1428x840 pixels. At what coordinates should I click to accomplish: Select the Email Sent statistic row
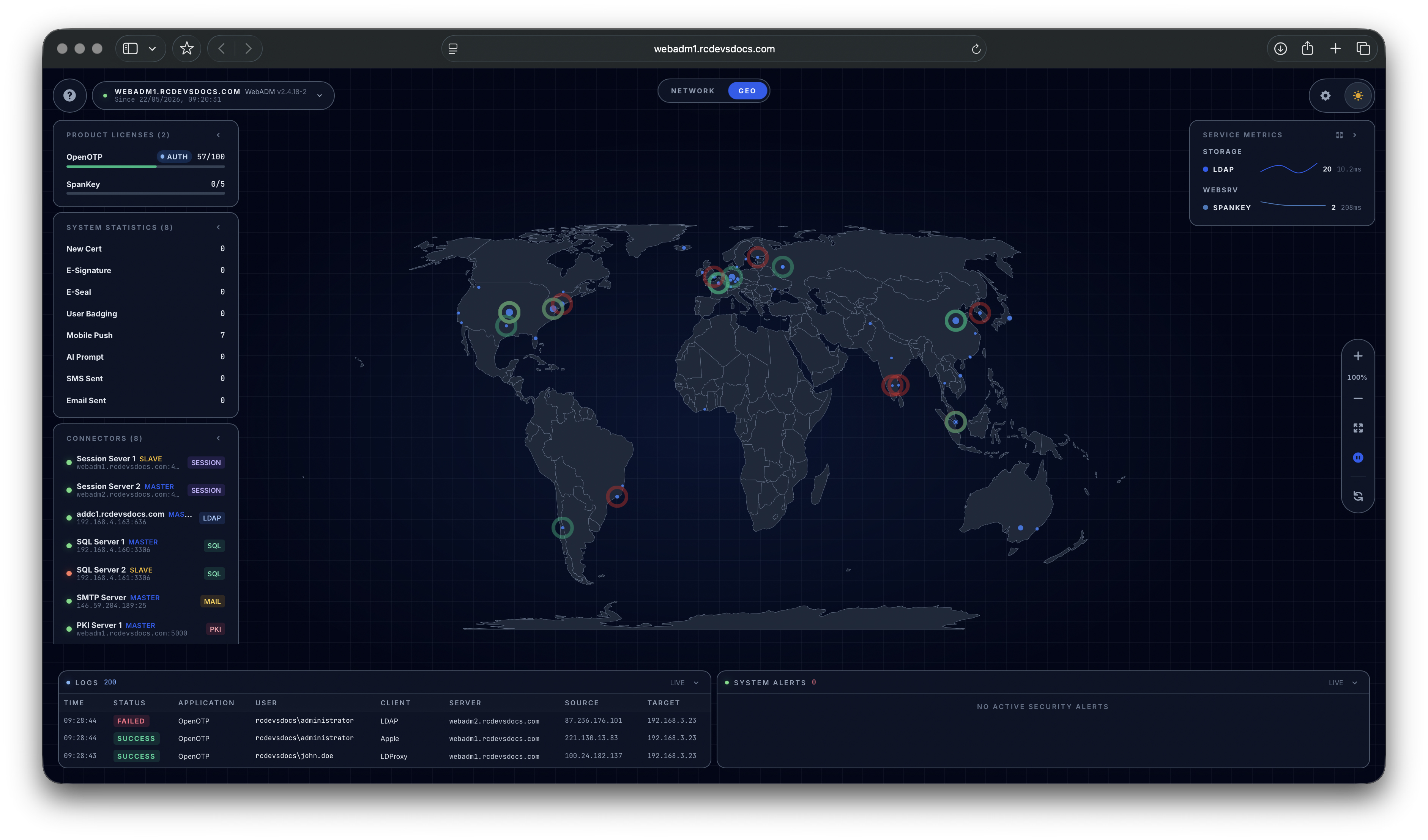click(146, 400)
